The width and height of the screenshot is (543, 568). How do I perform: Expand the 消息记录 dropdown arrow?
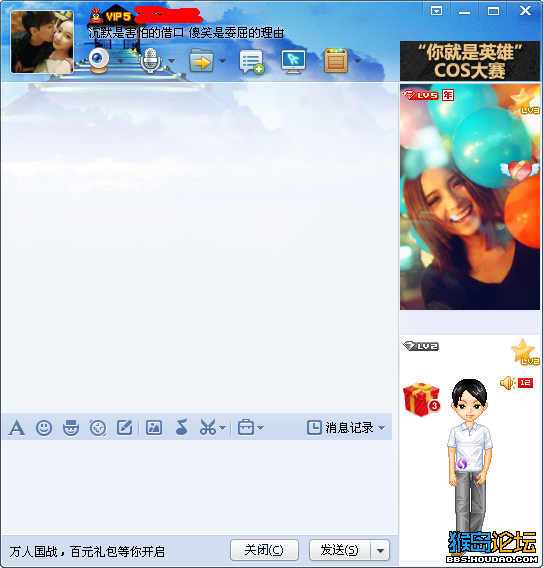(381, 428)
